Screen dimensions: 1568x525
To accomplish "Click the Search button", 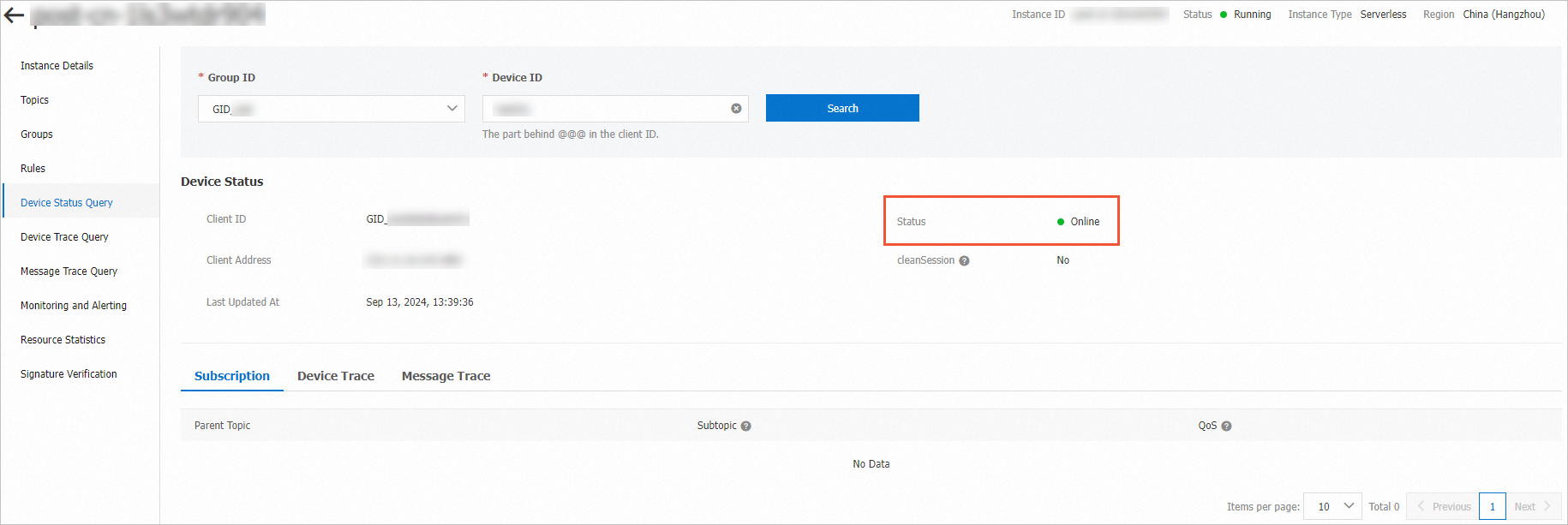I will coord(842,109).
